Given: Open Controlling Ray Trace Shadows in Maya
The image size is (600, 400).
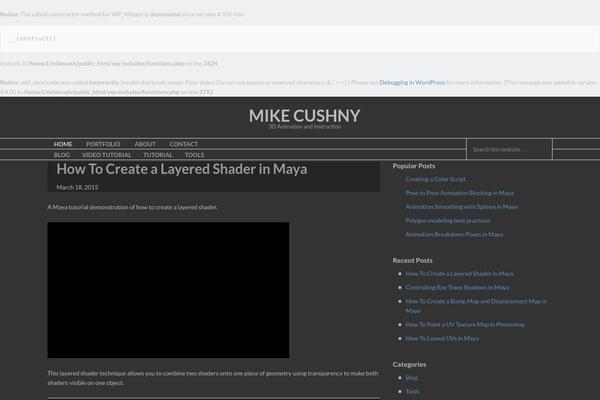Looking at the screenshot, I should point(457,287).
